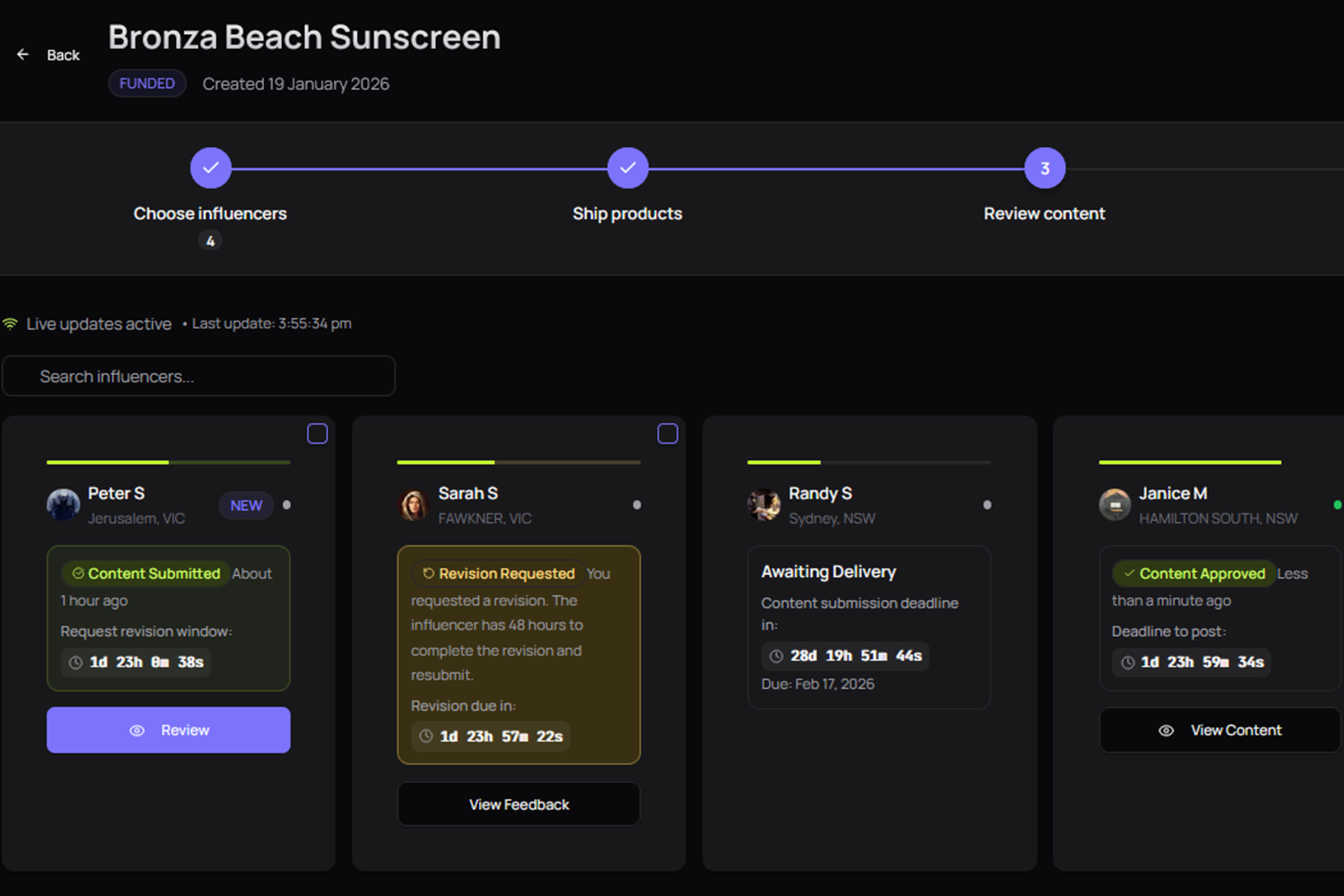Click the checkmark icon on Content Submitted badge

pyautogui.click(x=78, y=573)
